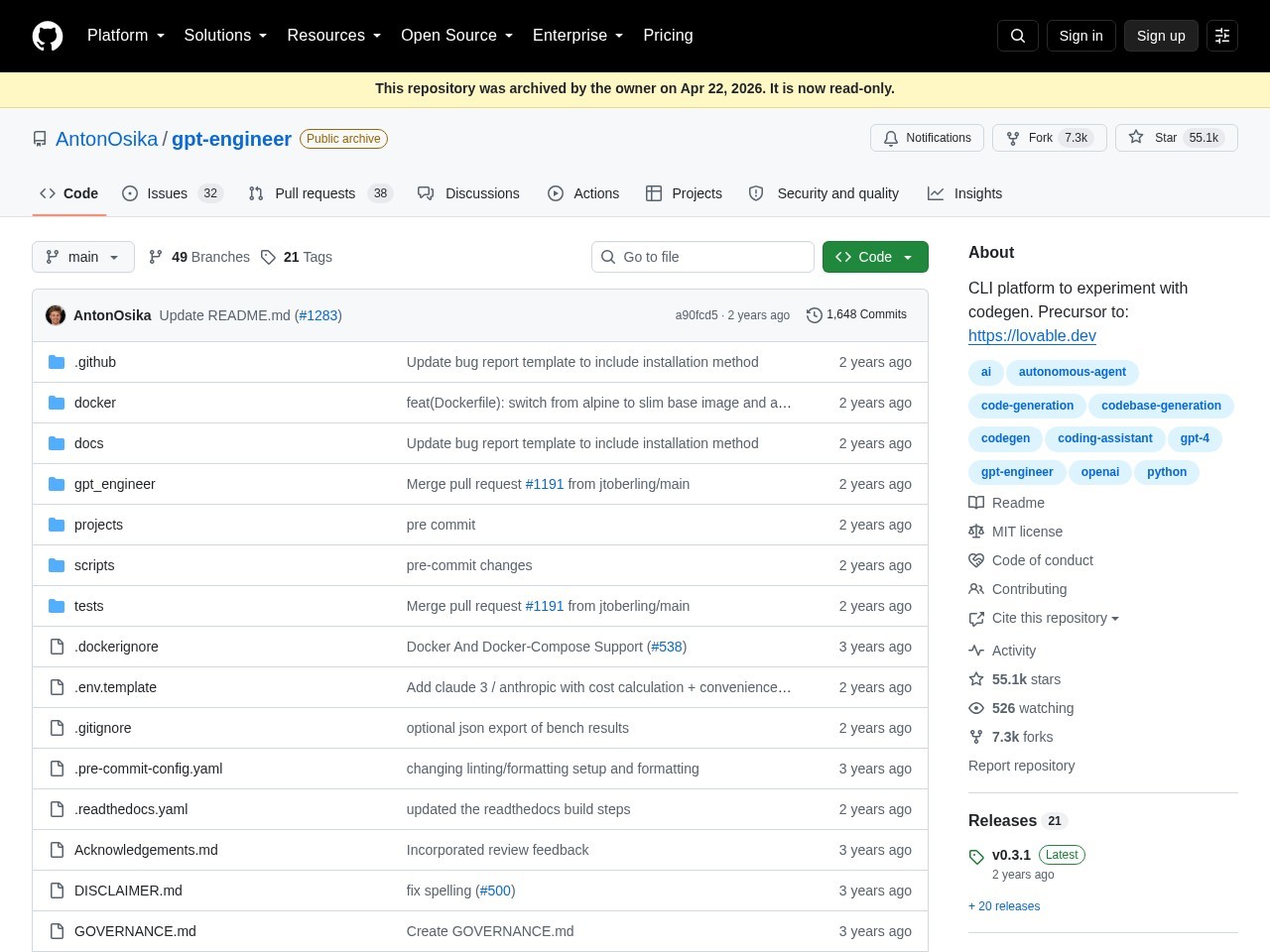This screenshot has width=1270, height=952.
Task: Open the Acknowledgements.md file
Action: click(x=146, y=850)
